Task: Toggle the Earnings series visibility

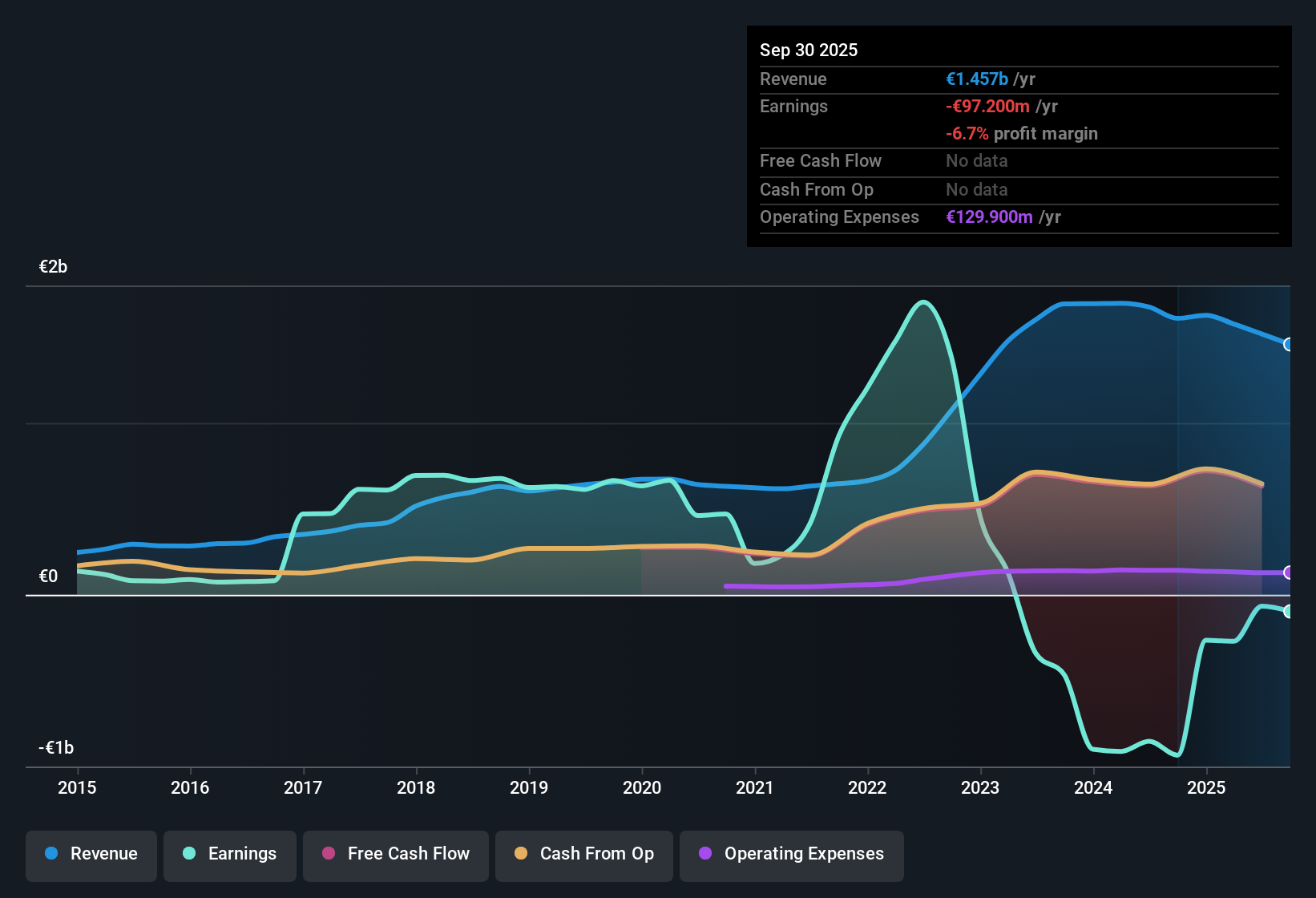Action: coord(229,854)
